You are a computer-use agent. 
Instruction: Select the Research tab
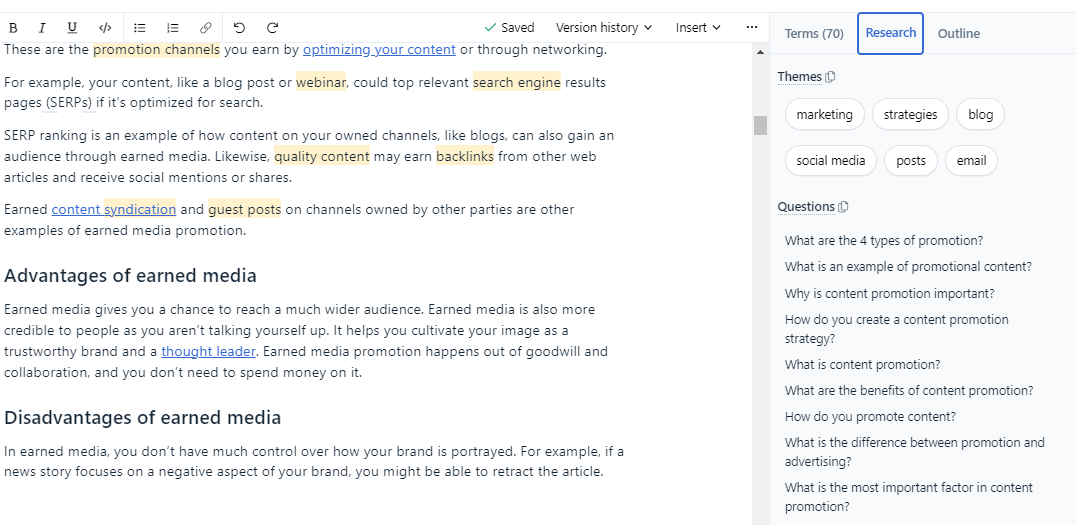[890, 33]
